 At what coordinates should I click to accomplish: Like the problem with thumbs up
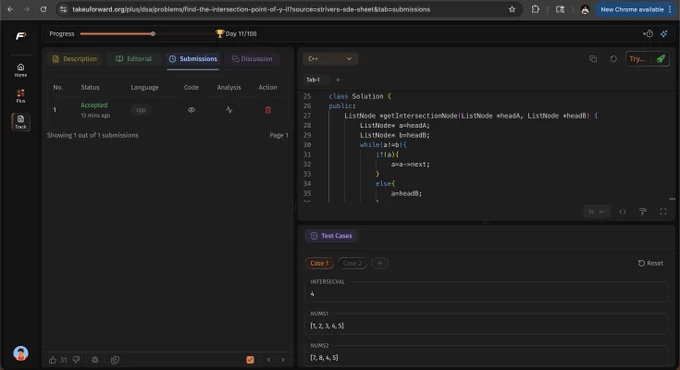pyautogui.click(x=53, y=360)
